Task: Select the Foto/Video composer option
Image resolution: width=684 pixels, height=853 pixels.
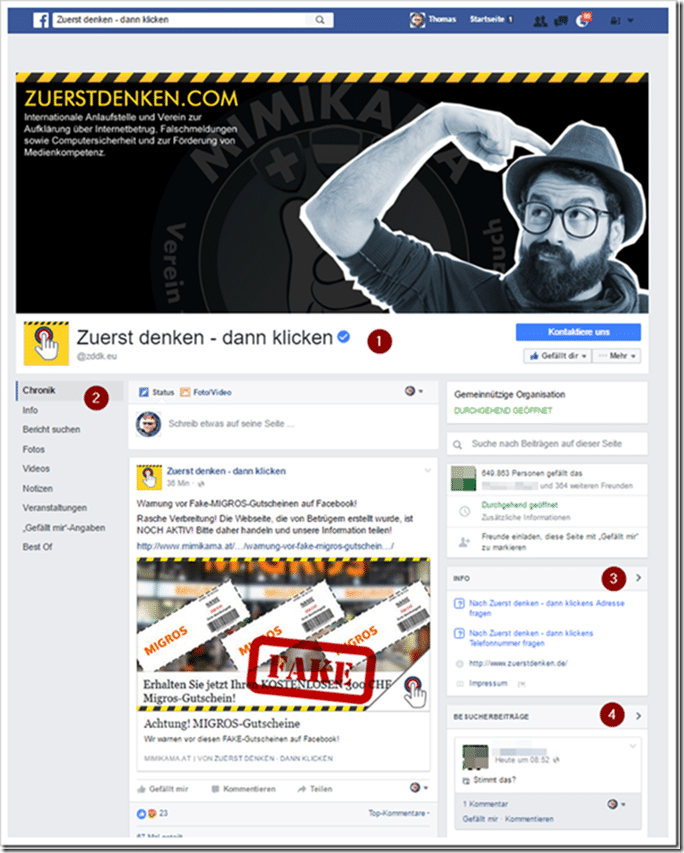Action: (206, 392)
